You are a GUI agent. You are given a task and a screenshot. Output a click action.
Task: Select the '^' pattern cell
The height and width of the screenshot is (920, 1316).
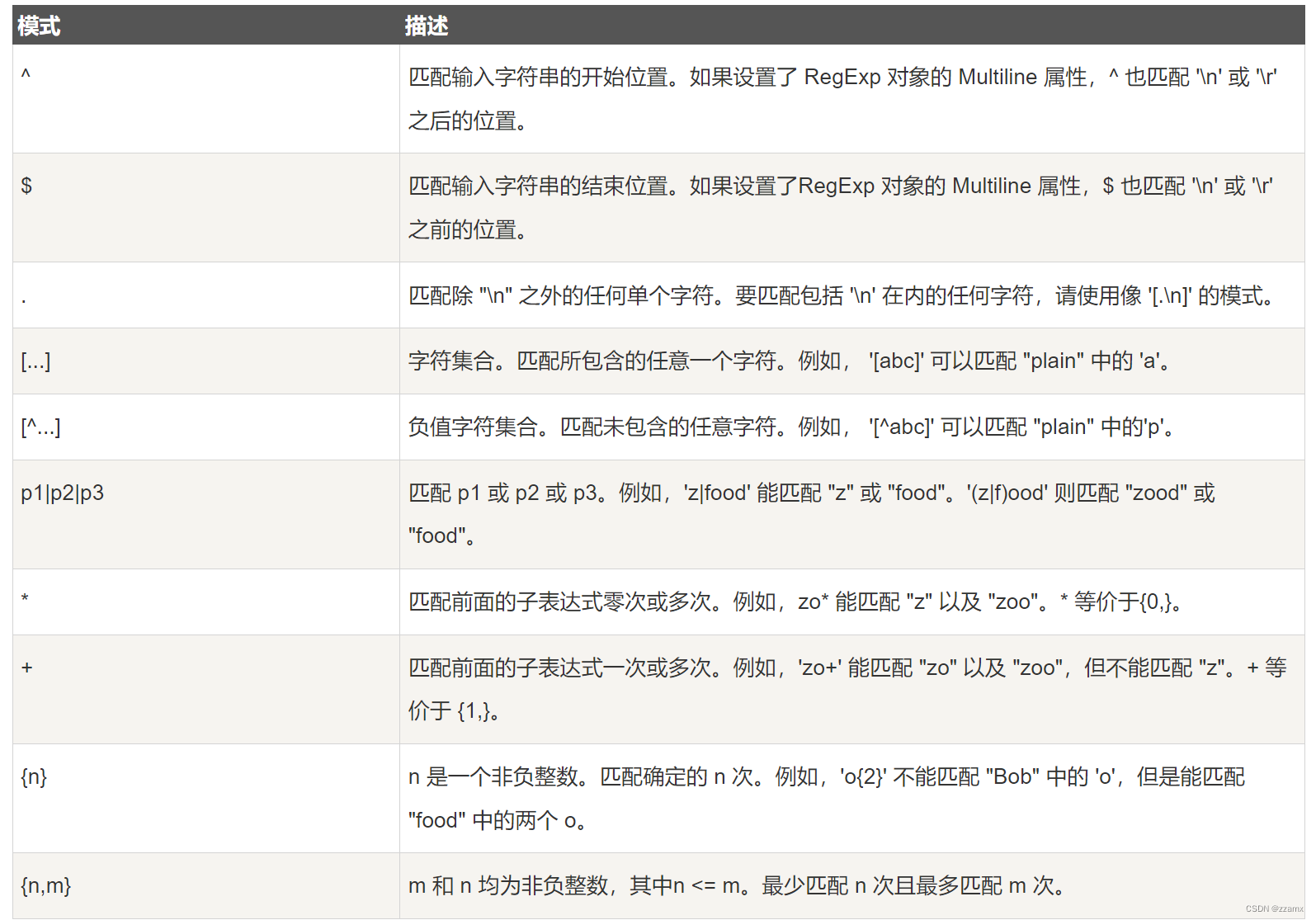click(x=206, y=99)
